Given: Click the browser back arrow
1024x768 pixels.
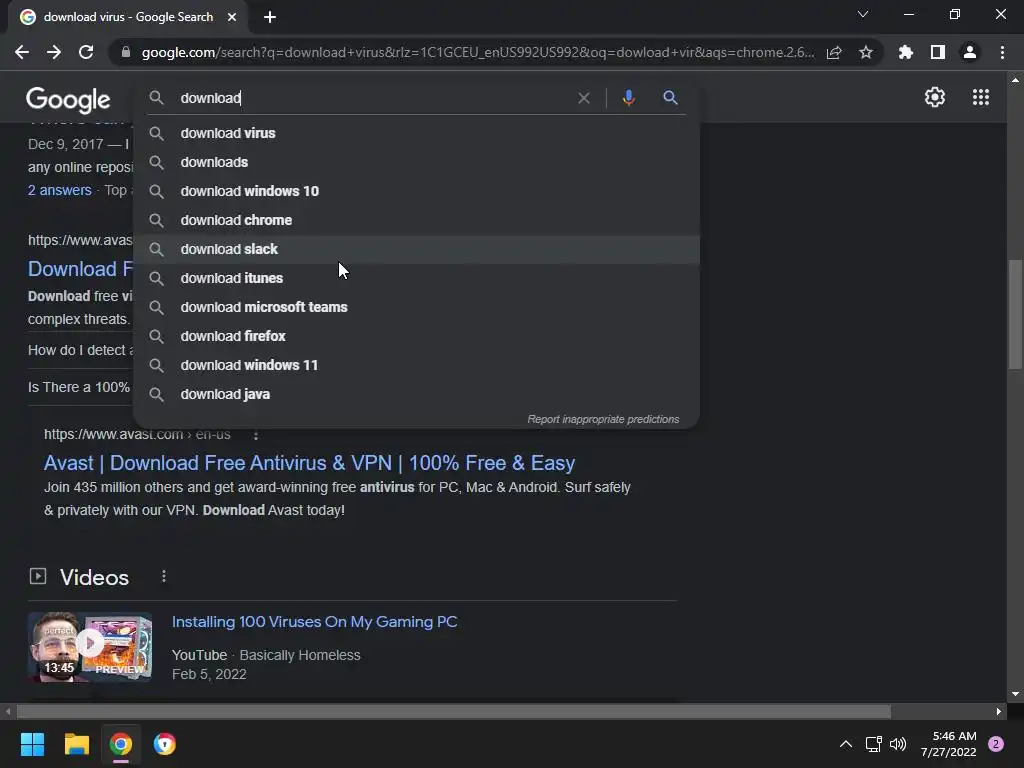Looking at the screenshot, I should click(22, 52).
